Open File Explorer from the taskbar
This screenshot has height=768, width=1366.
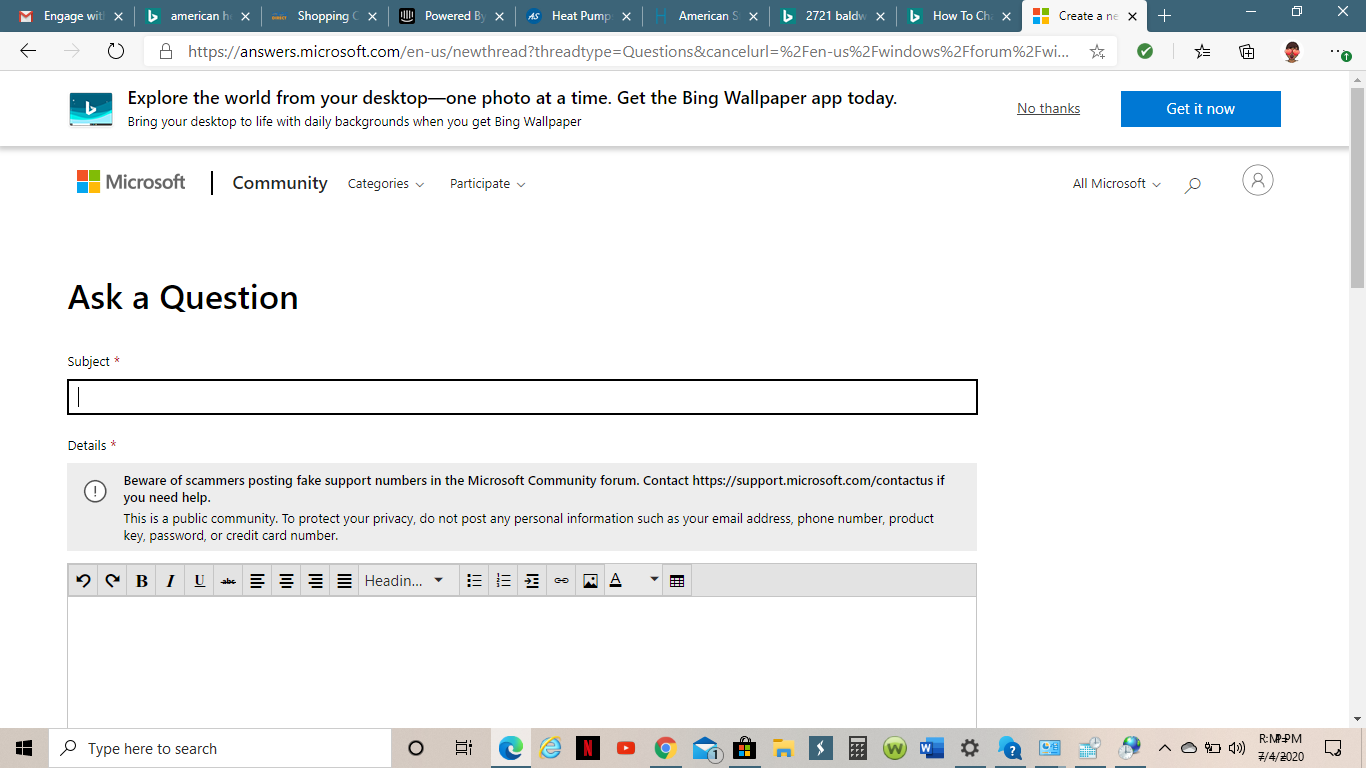[x=782, y=748]
